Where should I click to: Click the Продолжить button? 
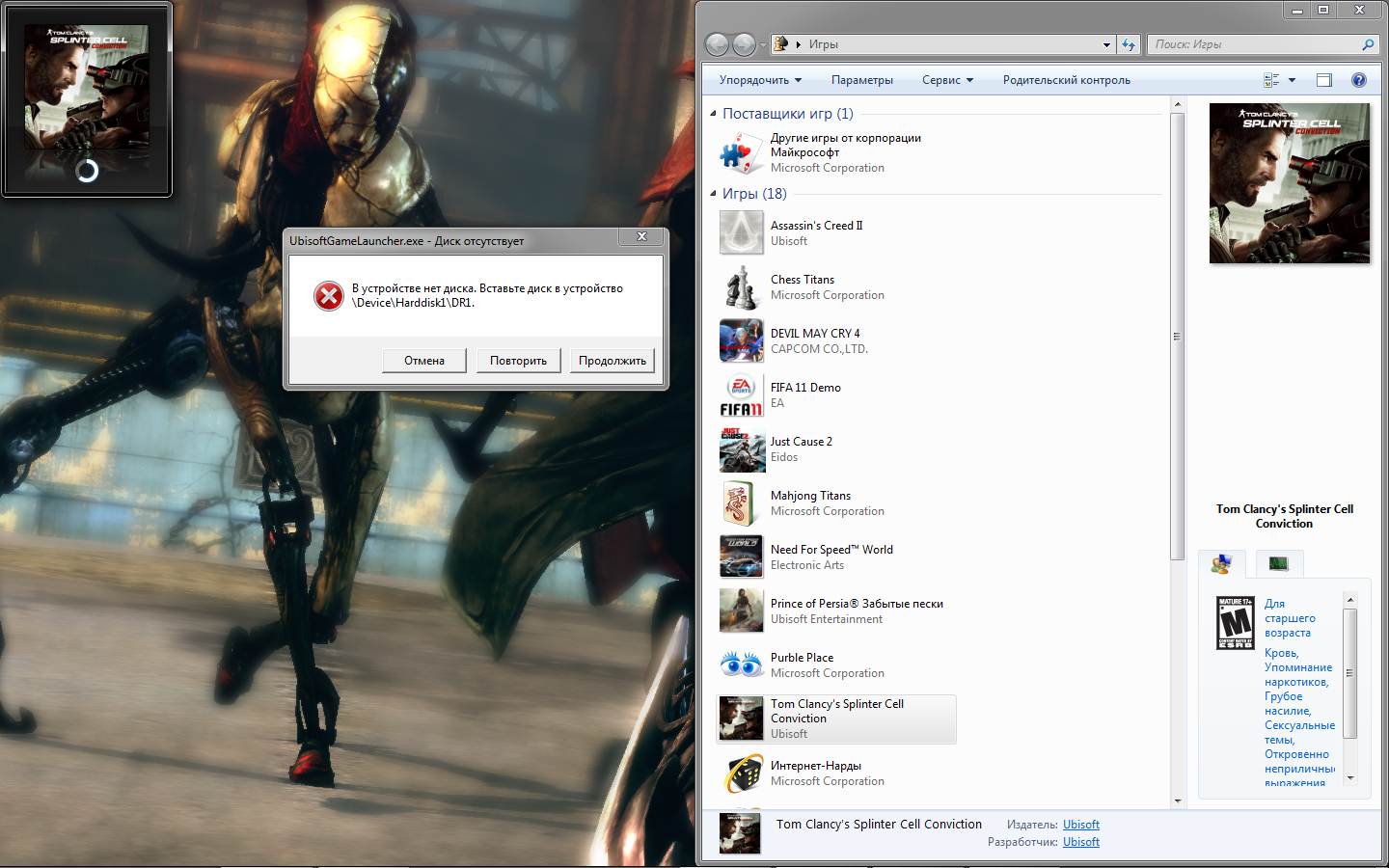pos(613,361)
